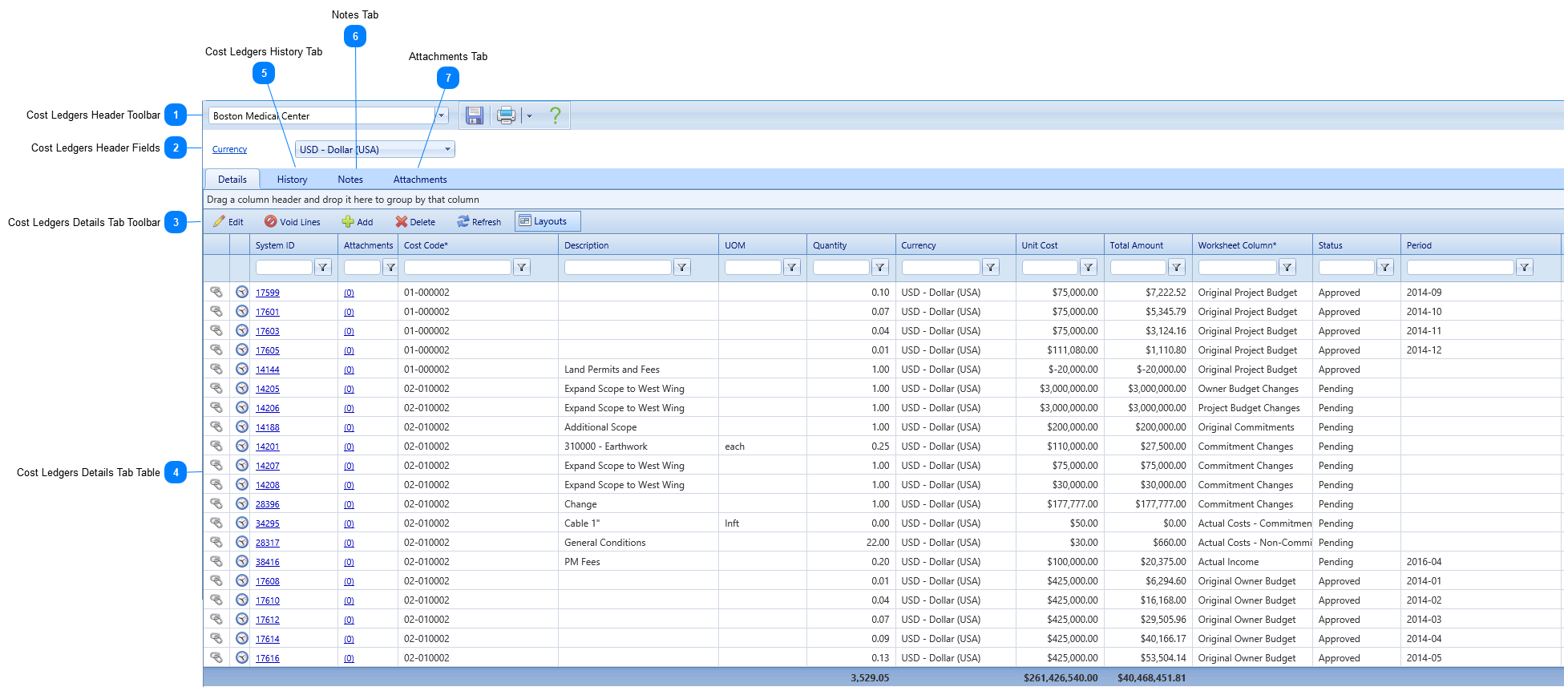The width and height of the screenshot is (1568, 691).
Task: Sort by the System ID column header
Action: coord(275,245)
